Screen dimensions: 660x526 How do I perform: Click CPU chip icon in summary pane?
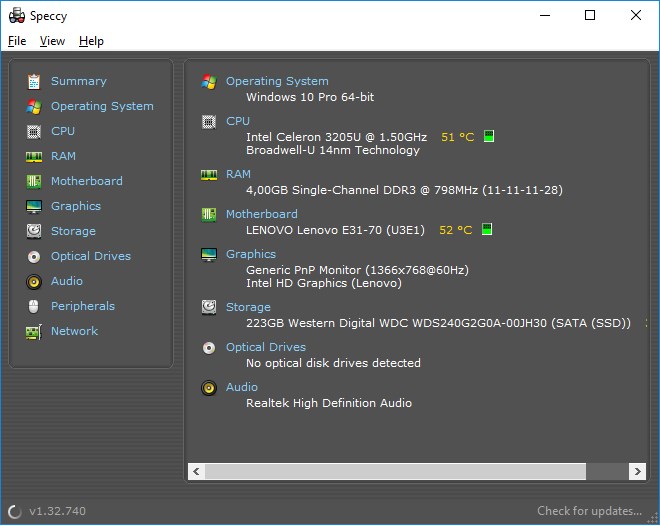(x=209, y=122)
